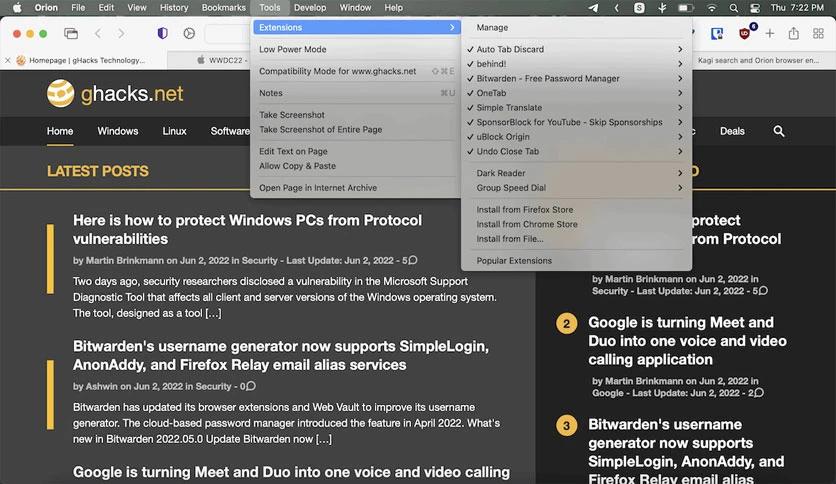
Task: Choose Take Screenshot of Entire Page
Action: [x=356, y=130]
